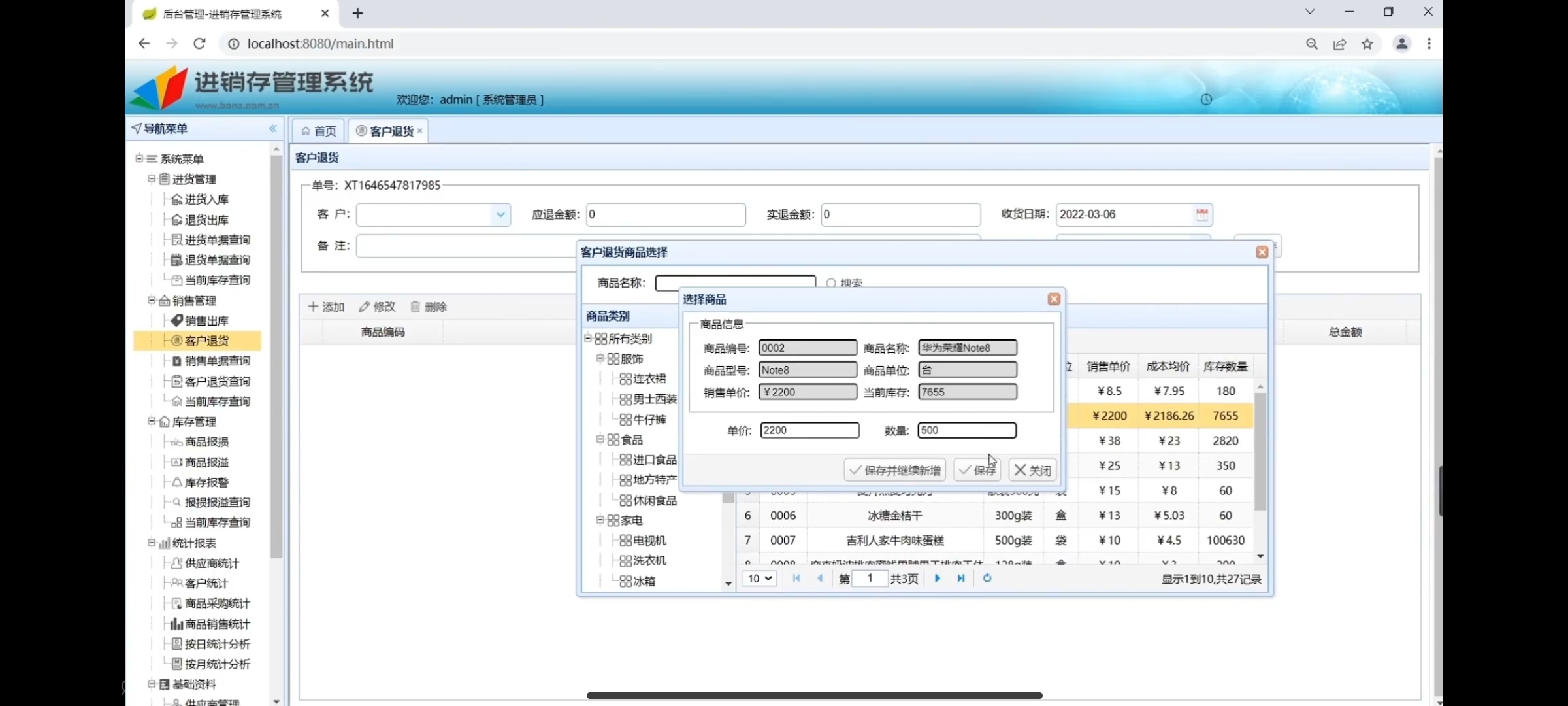Click the share page icon

1340,44
